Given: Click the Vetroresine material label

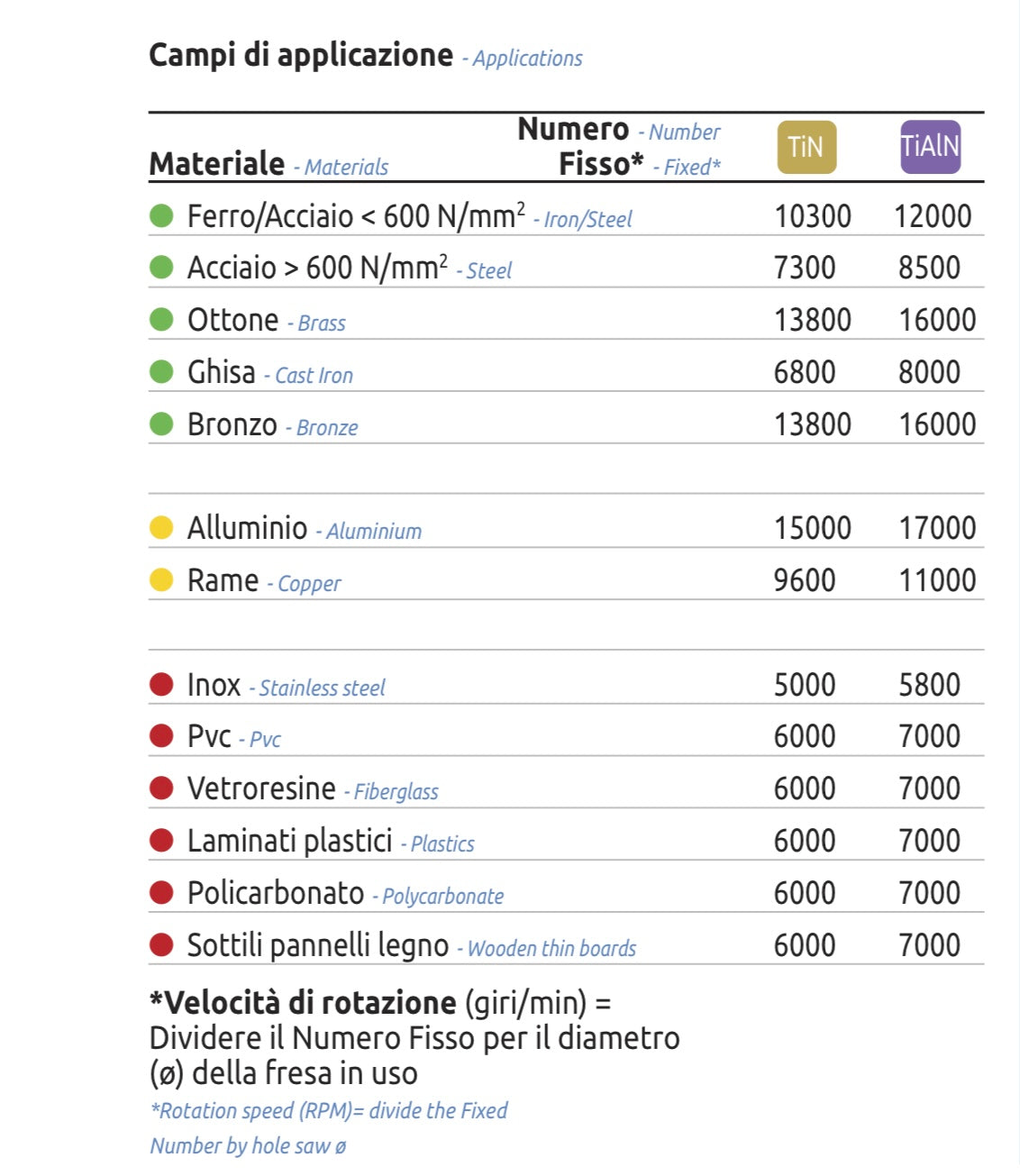Looking at the screenshot, I should pyautogui.click(x=261, y=789).
